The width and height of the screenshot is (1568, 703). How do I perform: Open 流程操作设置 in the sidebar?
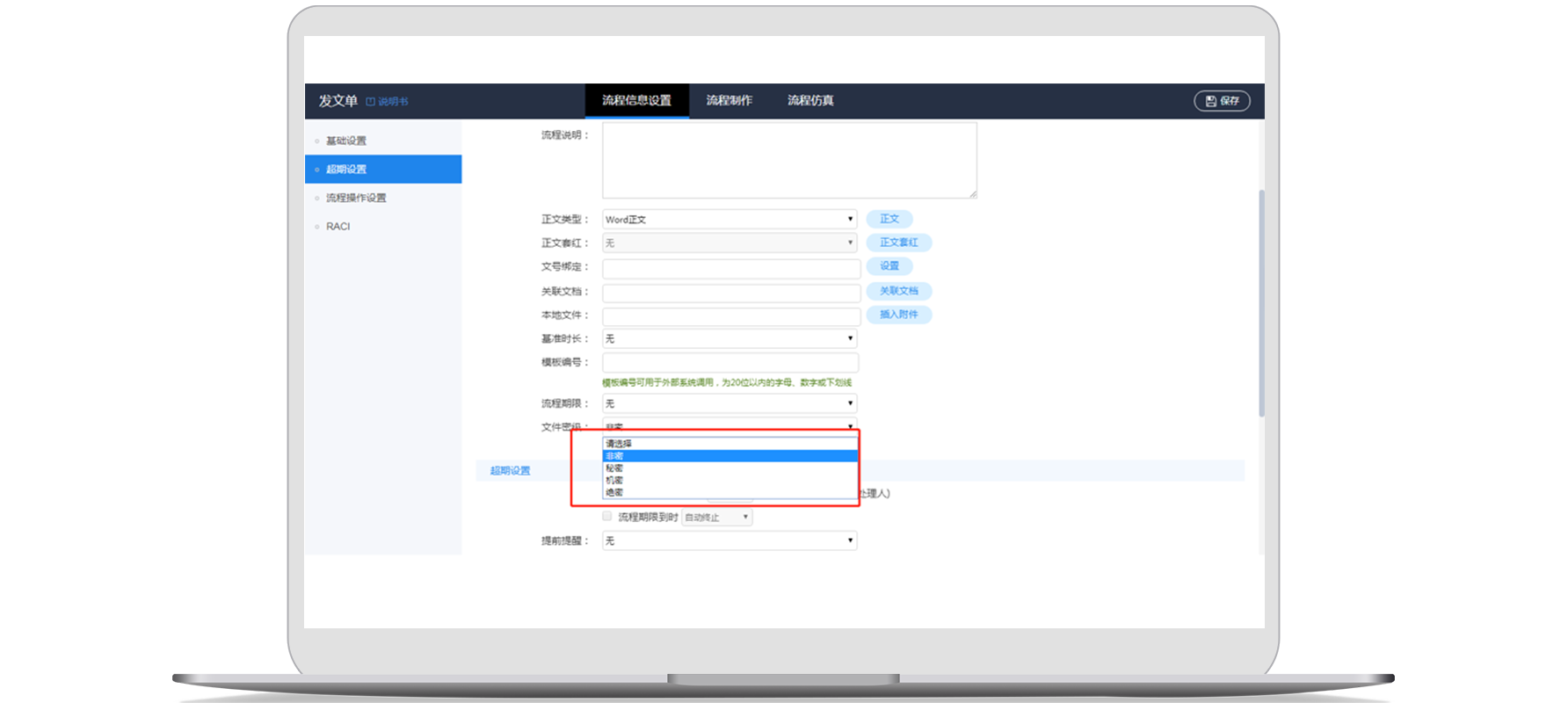(x=356, y=198)
